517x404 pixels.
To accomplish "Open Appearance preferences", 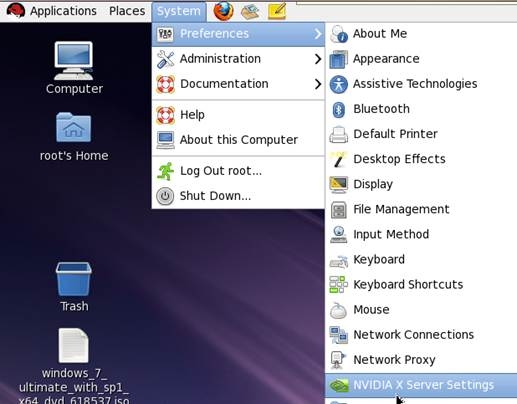I will coord(421,59).
